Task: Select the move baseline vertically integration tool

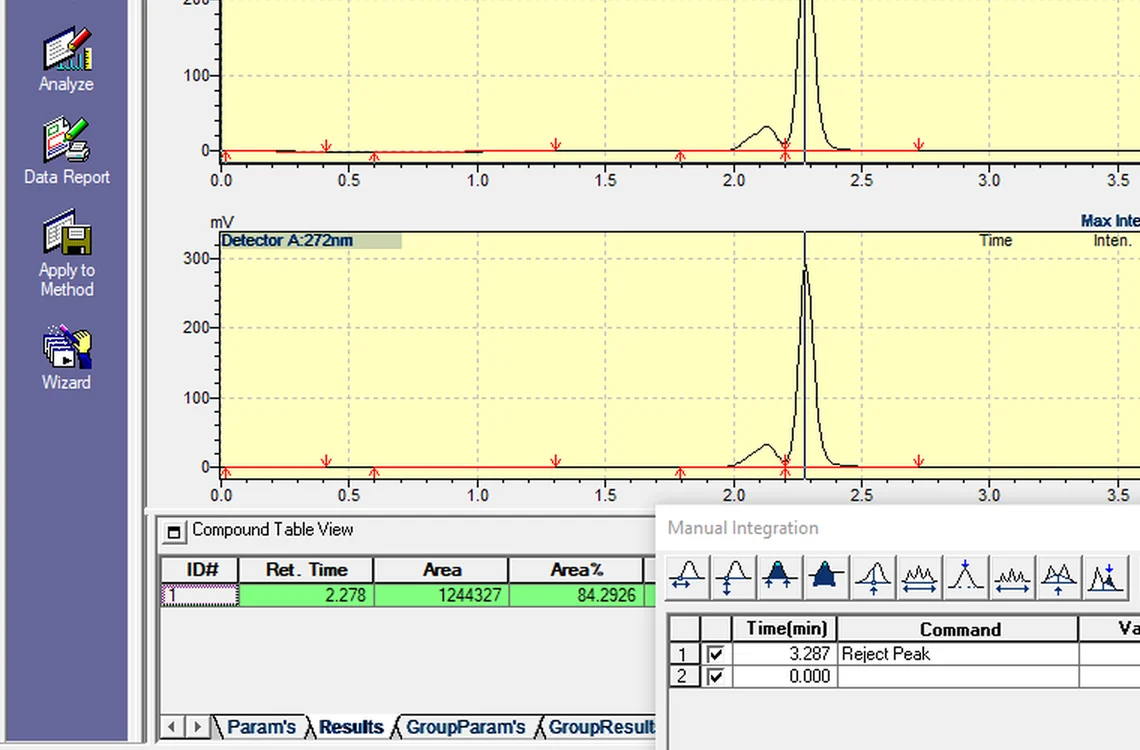Action: [x=734, y=578]
